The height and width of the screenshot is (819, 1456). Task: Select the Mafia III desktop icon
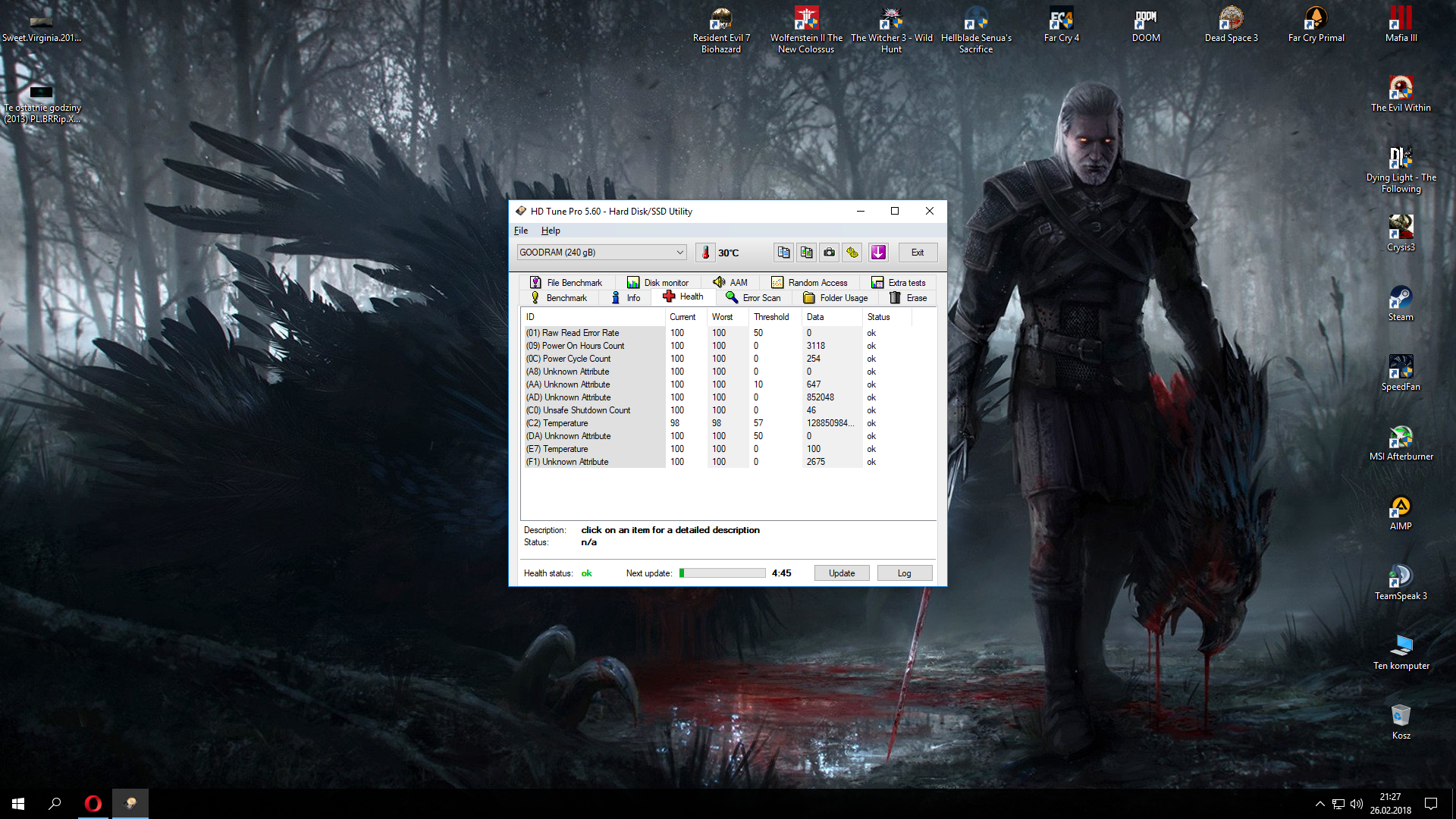tap(1401, 25)
